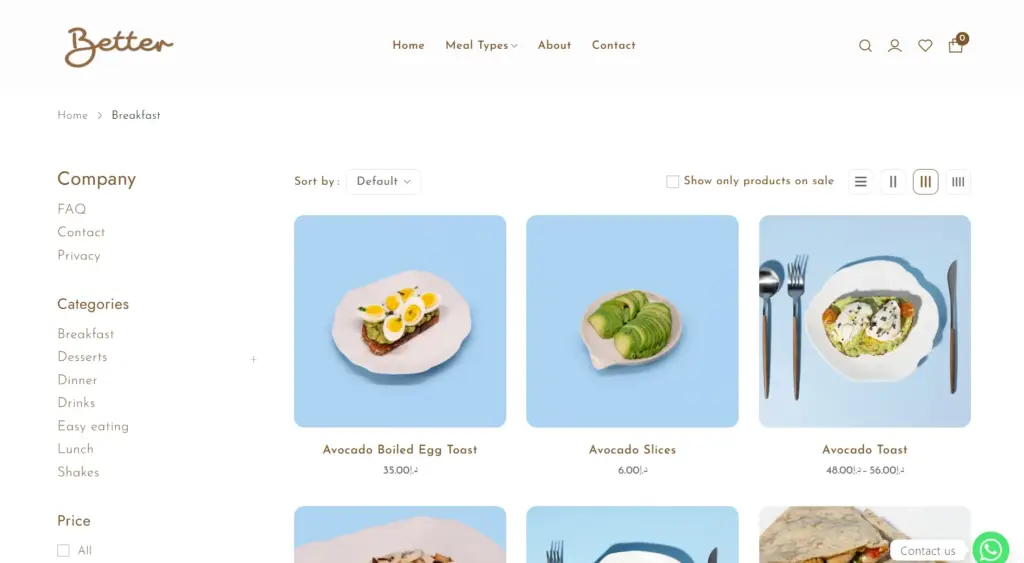Open the Avocado Slices product image

point(632,321)
